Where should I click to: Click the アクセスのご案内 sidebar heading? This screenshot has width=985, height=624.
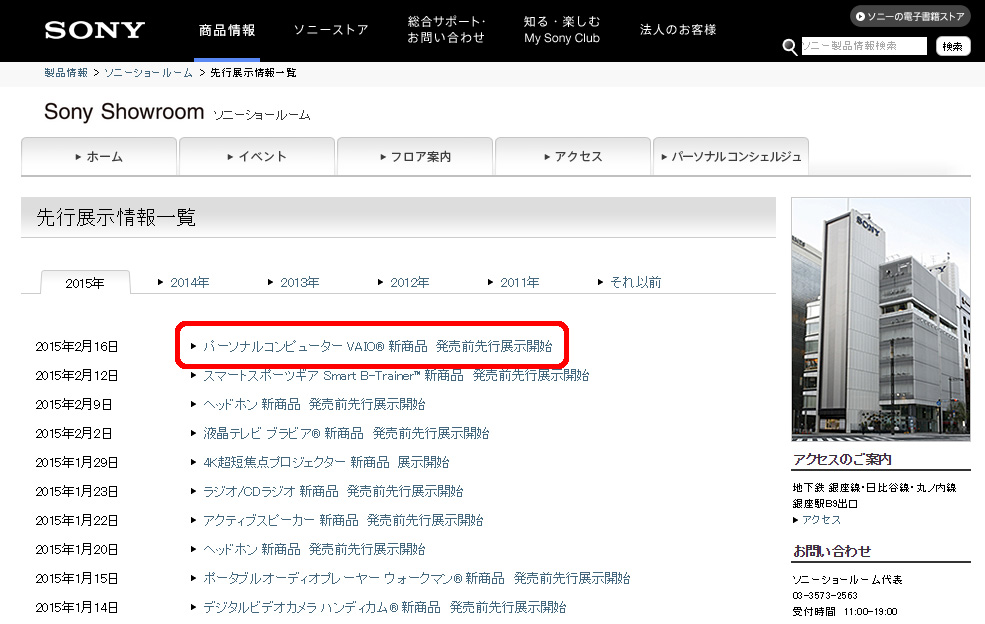tap(842, 459)
